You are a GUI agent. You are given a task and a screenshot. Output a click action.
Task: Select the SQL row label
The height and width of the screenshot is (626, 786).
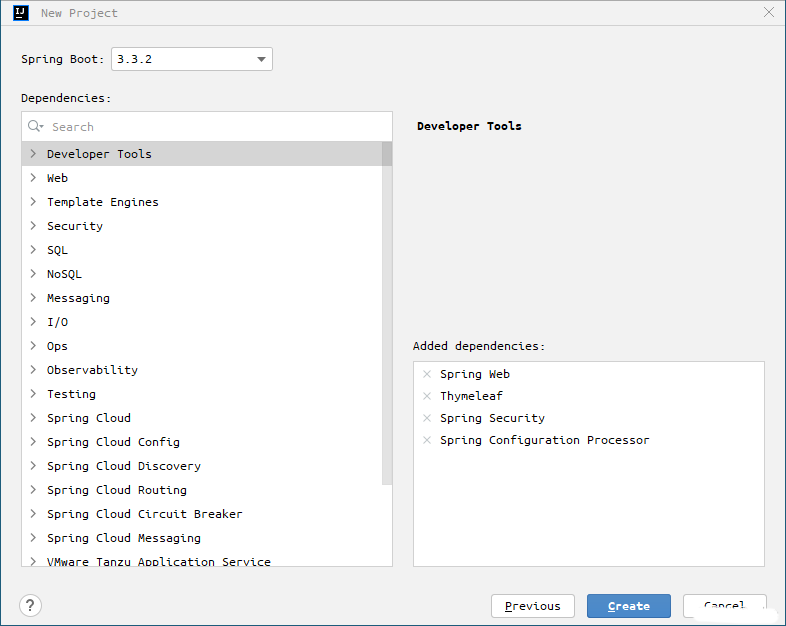[57, 250]
